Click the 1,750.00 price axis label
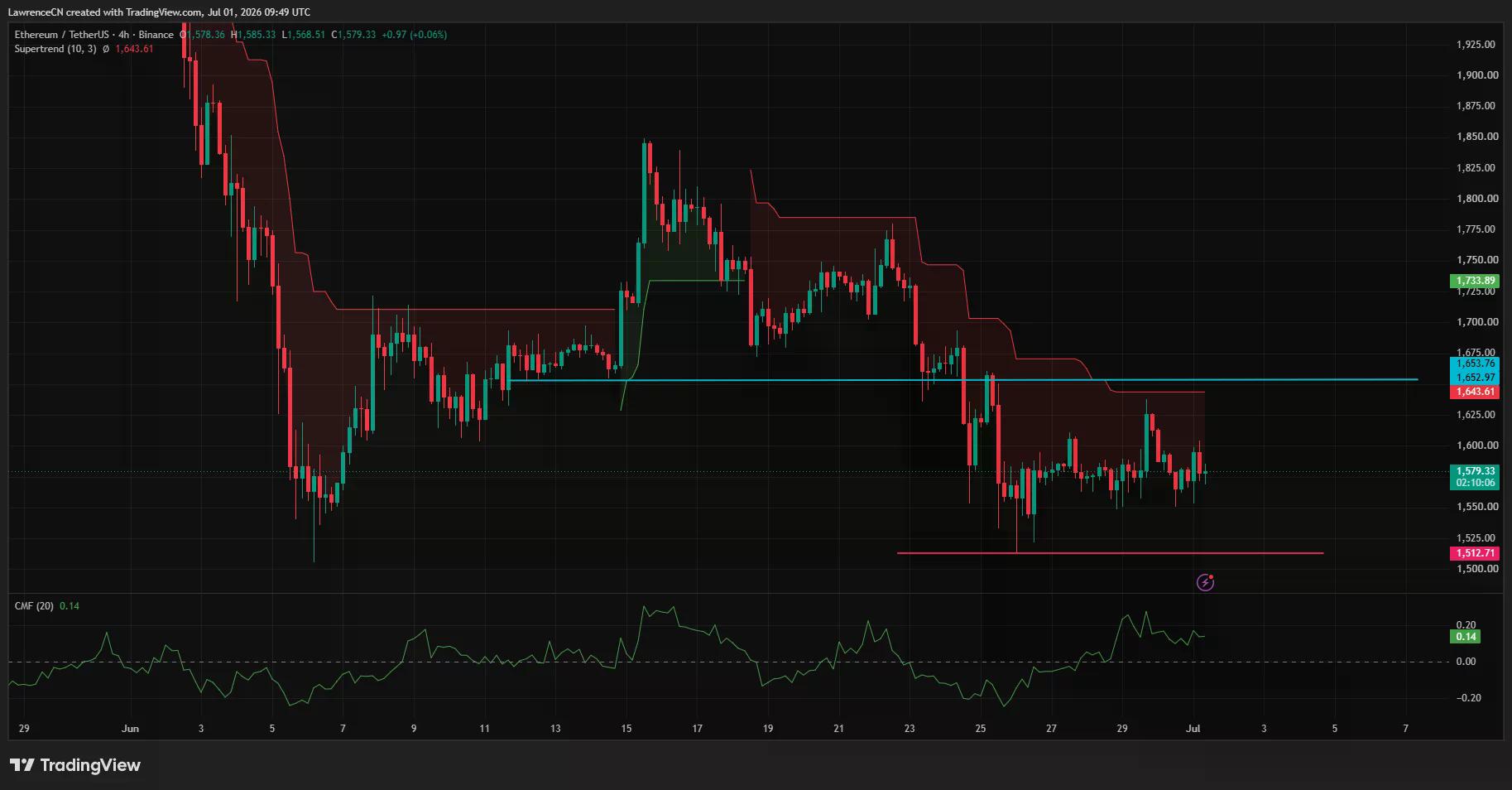The image size is (1512, 790). click(x=1477, y=260)
